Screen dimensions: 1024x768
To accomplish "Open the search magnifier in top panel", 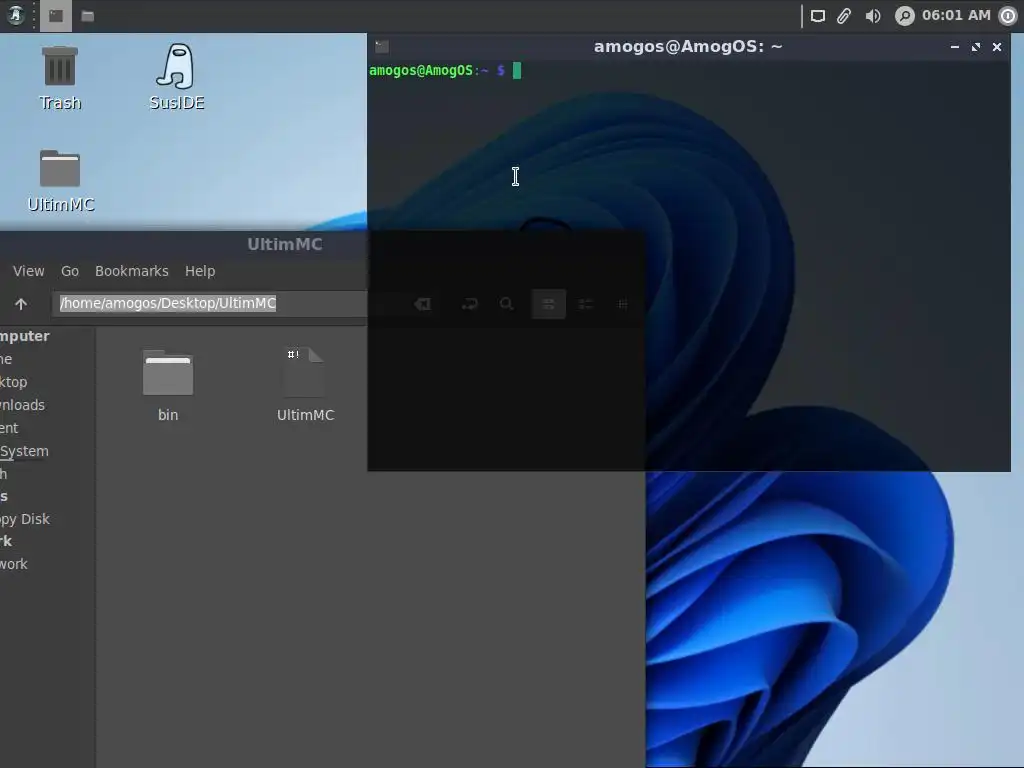I will [904, 16].
